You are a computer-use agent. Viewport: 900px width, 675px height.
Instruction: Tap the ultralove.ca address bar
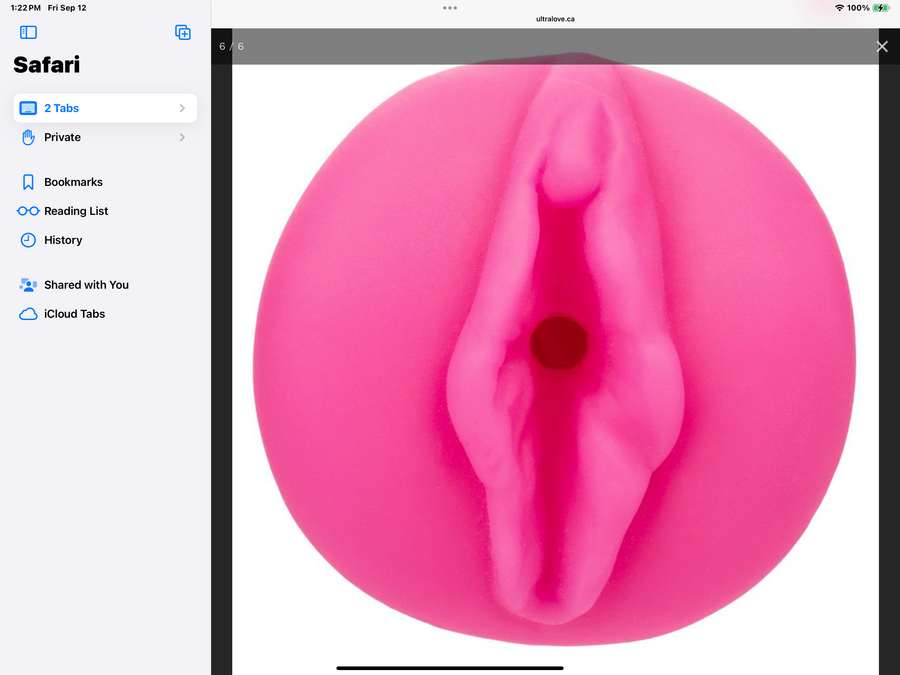pos(555,19)
